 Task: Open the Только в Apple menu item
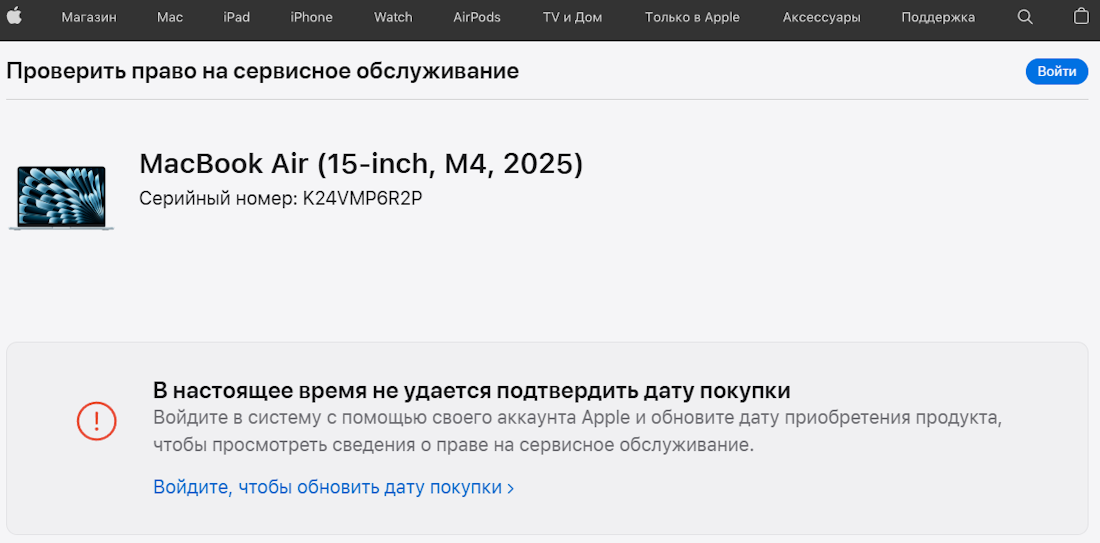[692, 18]
